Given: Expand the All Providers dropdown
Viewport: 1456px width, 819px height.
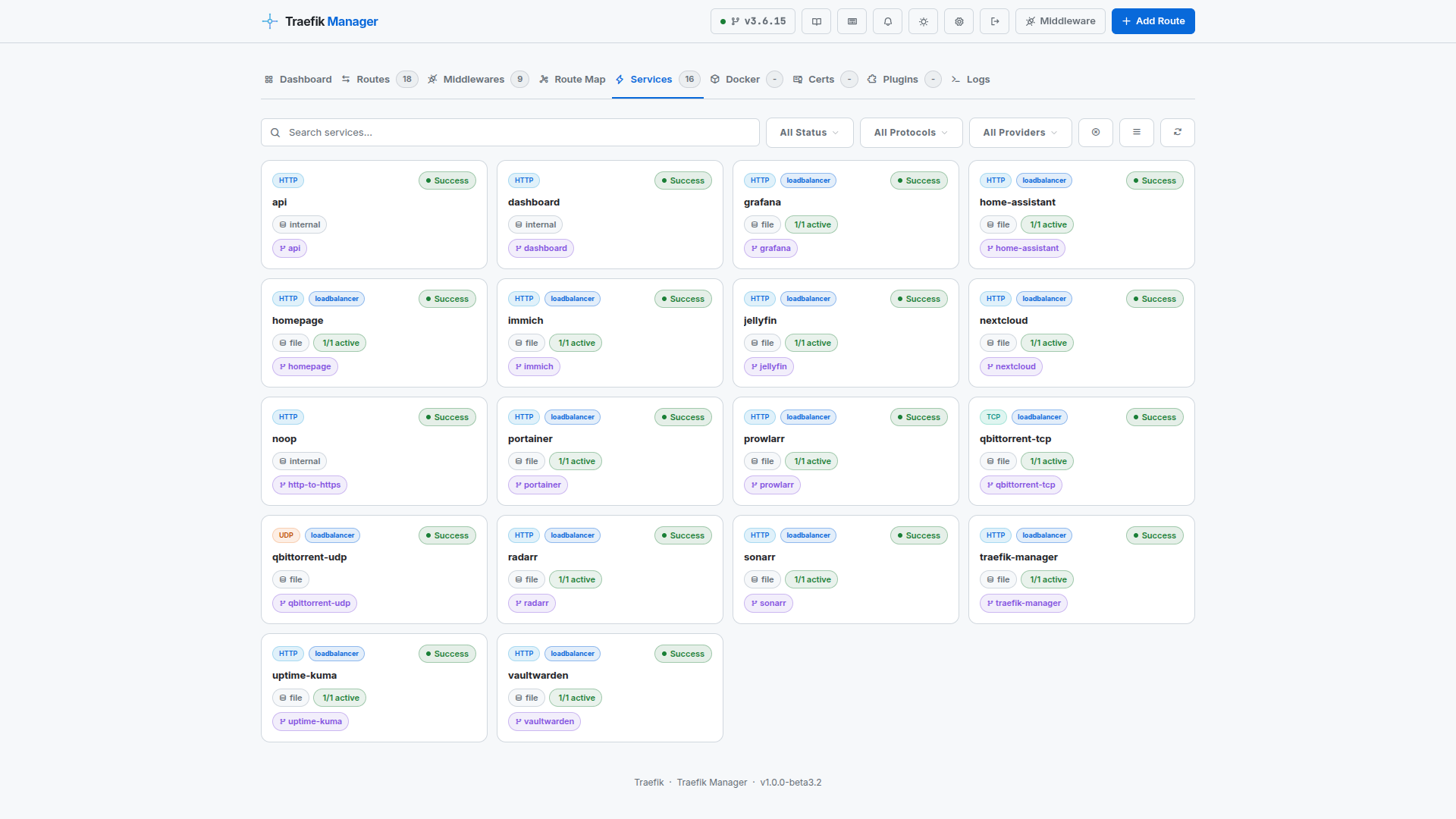Looking at the screenshot, I should [x=1020, y=133].
